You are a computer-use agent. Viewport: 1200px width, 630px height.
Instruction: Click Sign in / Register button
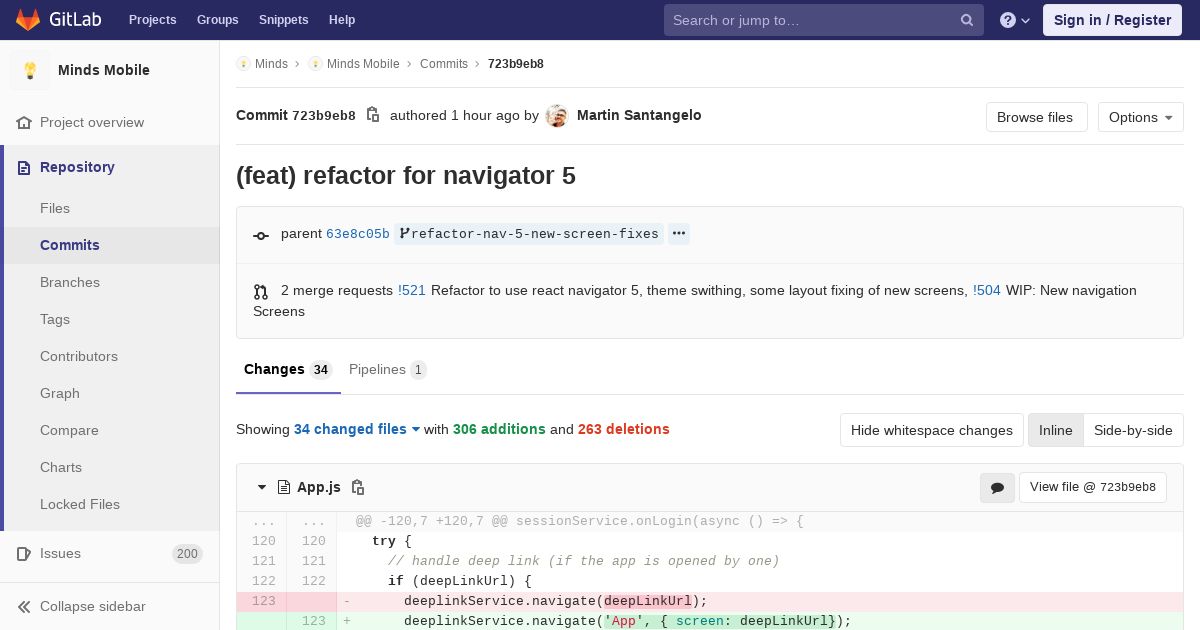[x=1112, y=20]
